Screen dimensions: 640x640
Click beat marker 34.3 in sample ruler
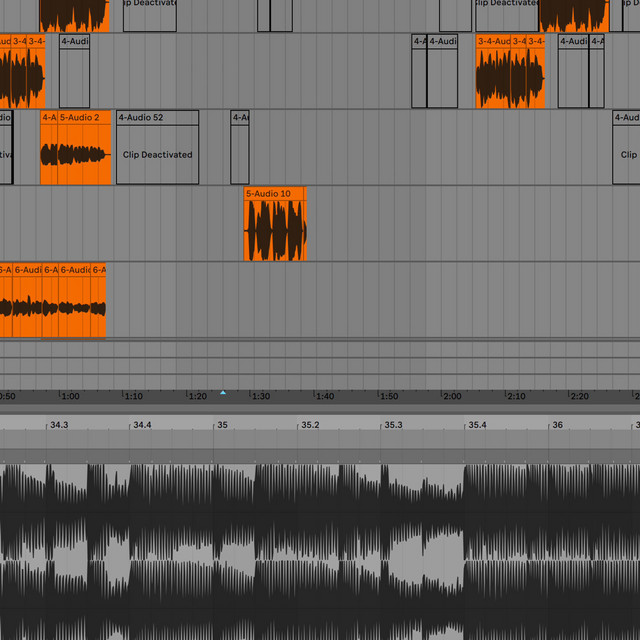coord(59,425)
